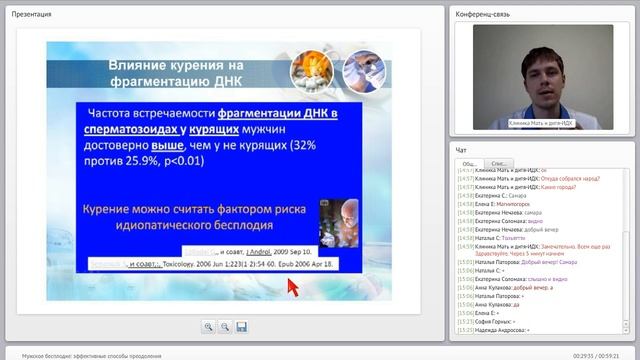The height and width of the screenshot is (360, 640).
Task: Click slide title 'Влияние курения на фрагментацию ДНК'
Action: [176, 73]
